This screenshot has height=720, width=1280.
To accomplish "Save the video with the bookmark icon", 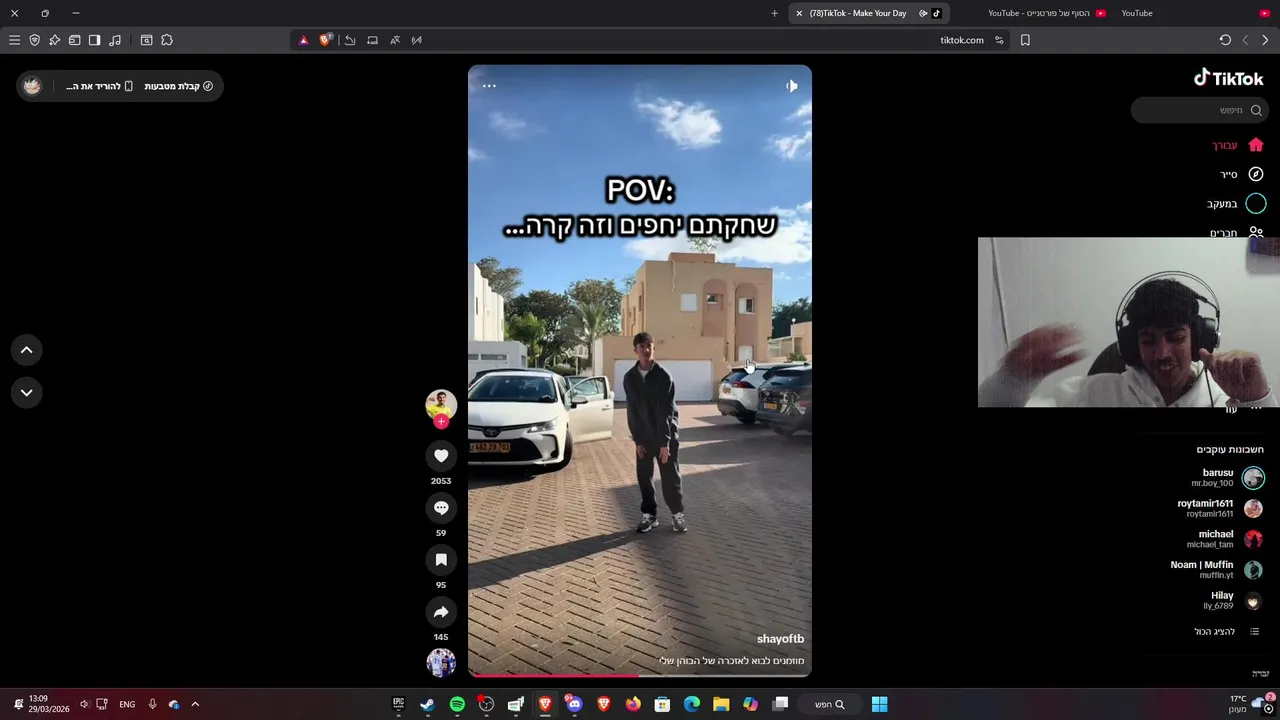I will [x=441, y=560].
